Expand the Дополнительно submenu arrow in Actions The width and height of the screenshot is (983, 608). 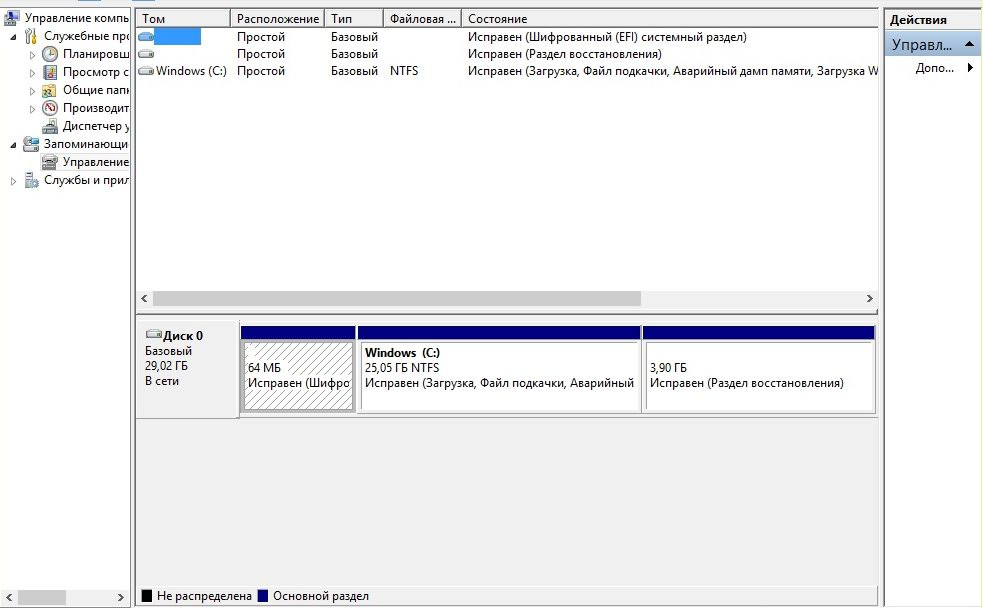tap(969, 68)
